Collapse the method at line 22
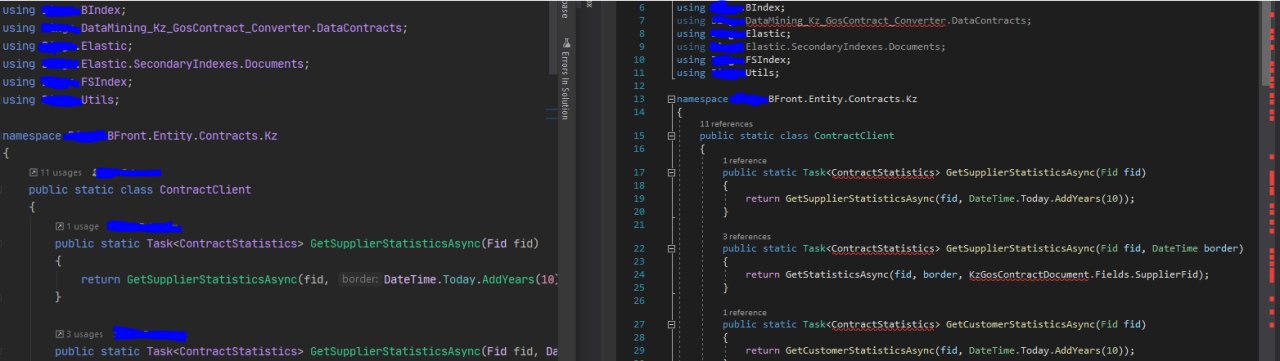Screen dimensions: 1280x361 [670, 248]
